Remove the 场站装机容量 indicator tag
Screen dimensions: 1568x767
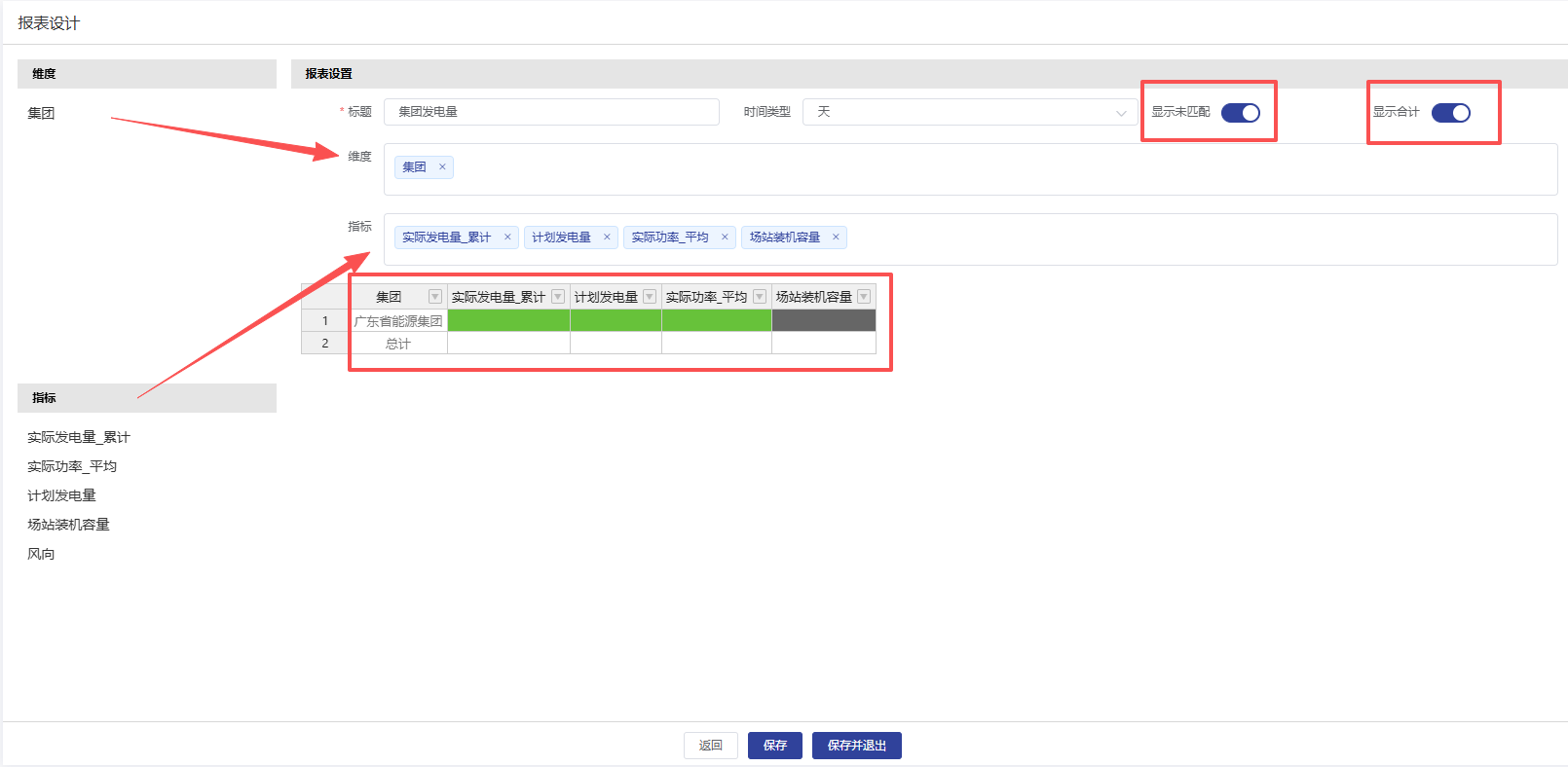pos(836,237)
